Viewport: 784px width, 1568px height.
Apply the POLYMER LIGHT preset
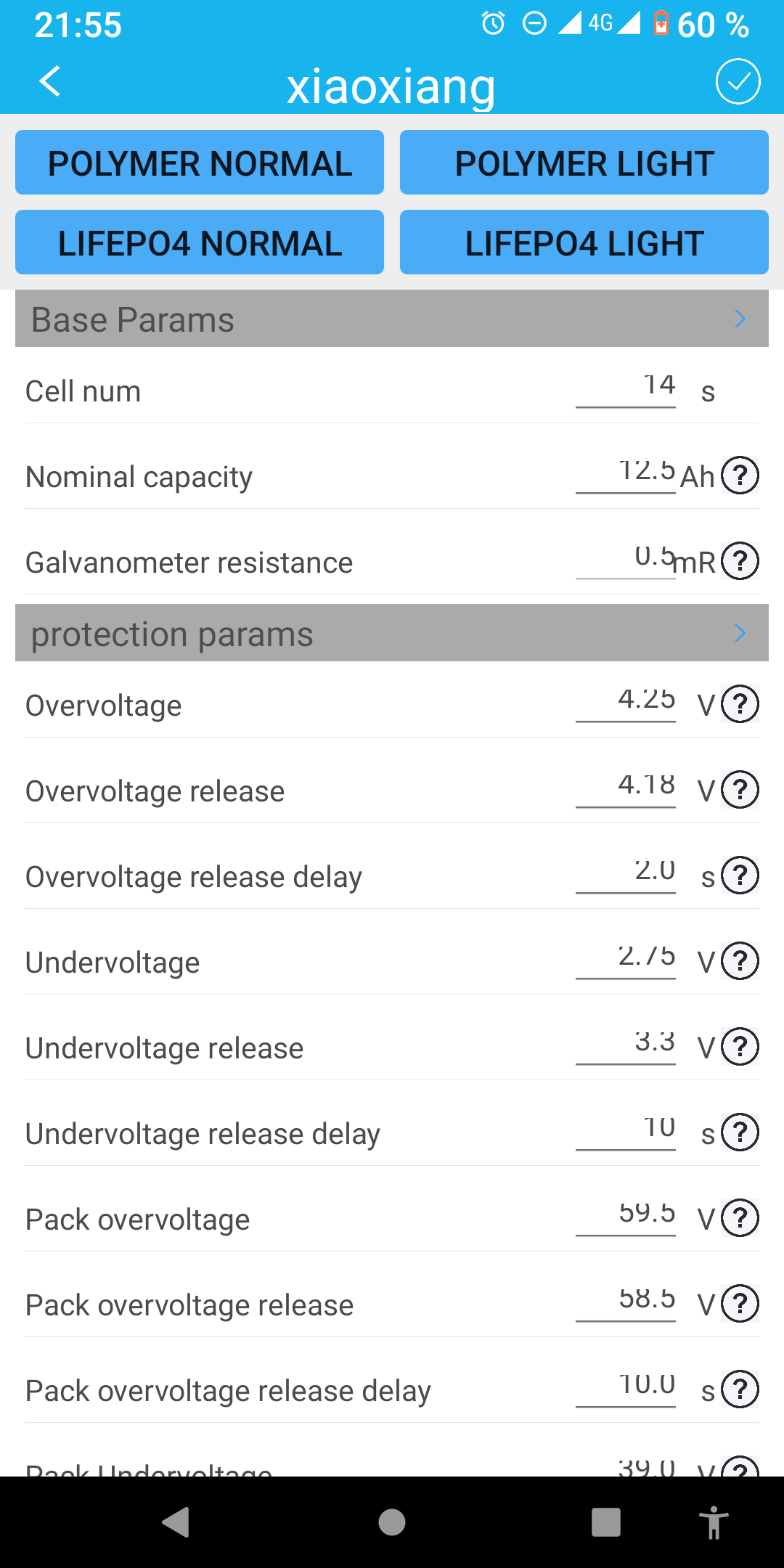tap(584, 163)
